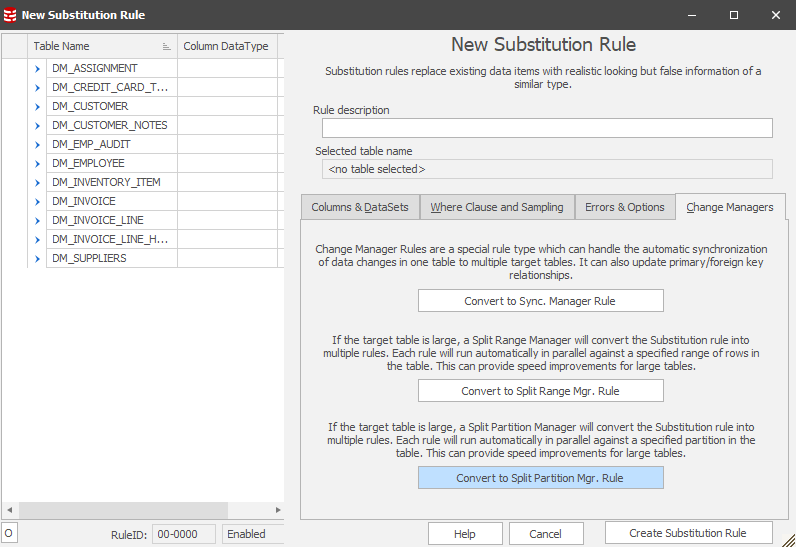Open Help for substitution rules
This screenshot has width=796, height=547.
coord(464,534)
